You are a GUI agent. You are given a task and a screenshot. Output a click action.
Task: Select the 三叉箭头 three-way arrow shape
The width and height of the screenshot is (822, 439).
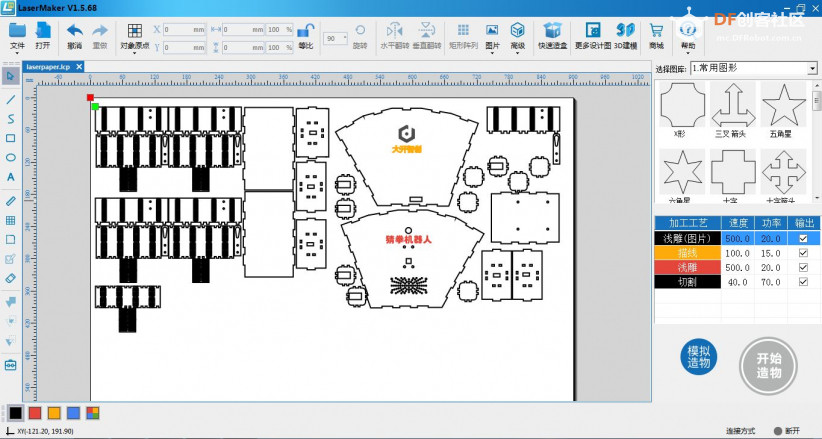tap(733, 104)
